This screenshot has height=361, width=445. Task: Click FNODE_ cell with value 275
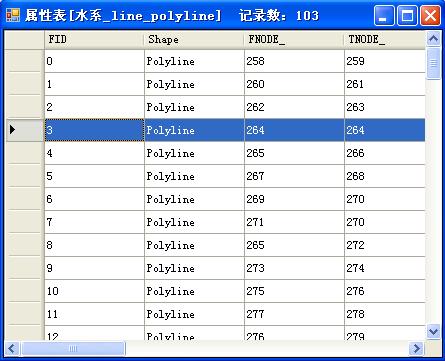pyautogui.click(x=294, y=291)
